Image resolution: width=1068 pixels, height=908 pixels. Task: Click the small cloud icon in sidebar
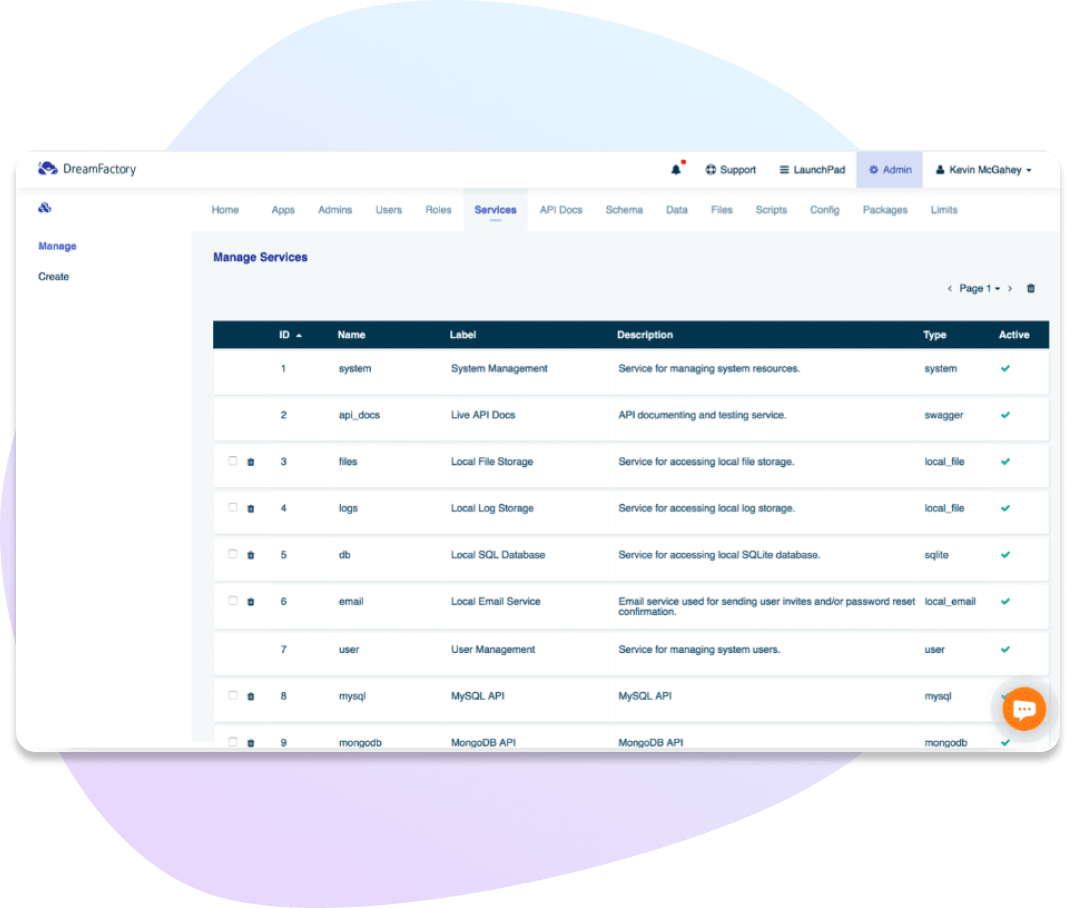click(x=45, y=208)
